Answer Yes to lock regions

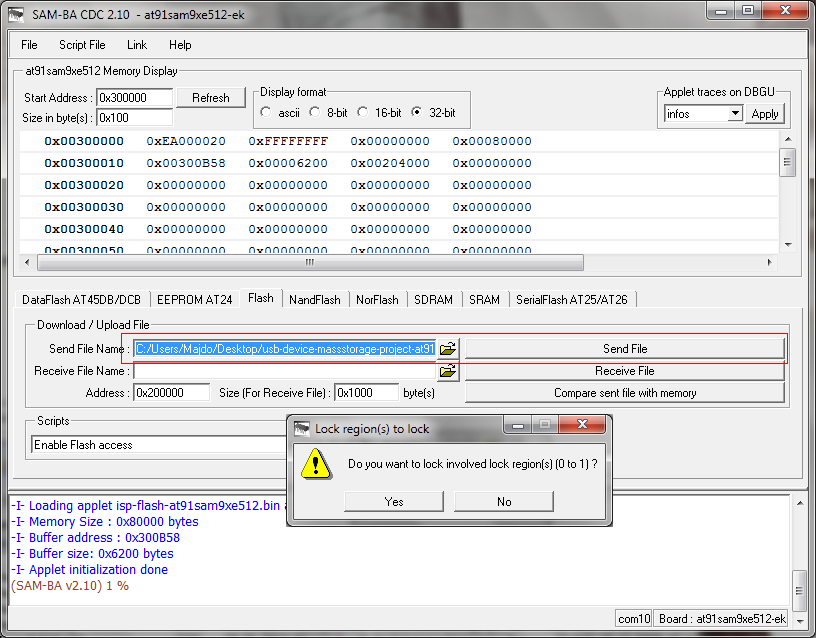click(x=394, y=502)
